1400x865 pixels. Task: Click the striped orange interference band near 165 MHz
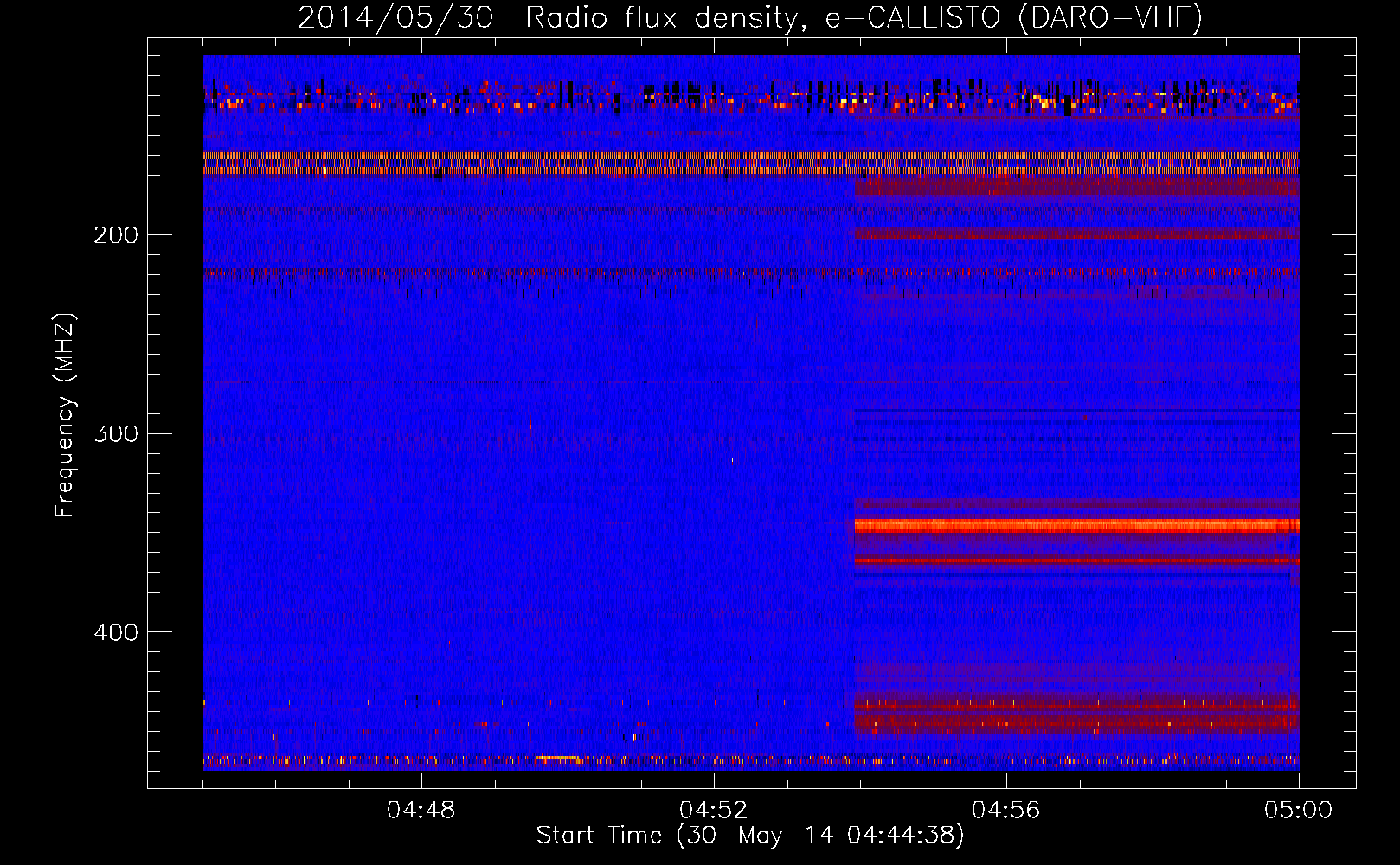(751, 163)
